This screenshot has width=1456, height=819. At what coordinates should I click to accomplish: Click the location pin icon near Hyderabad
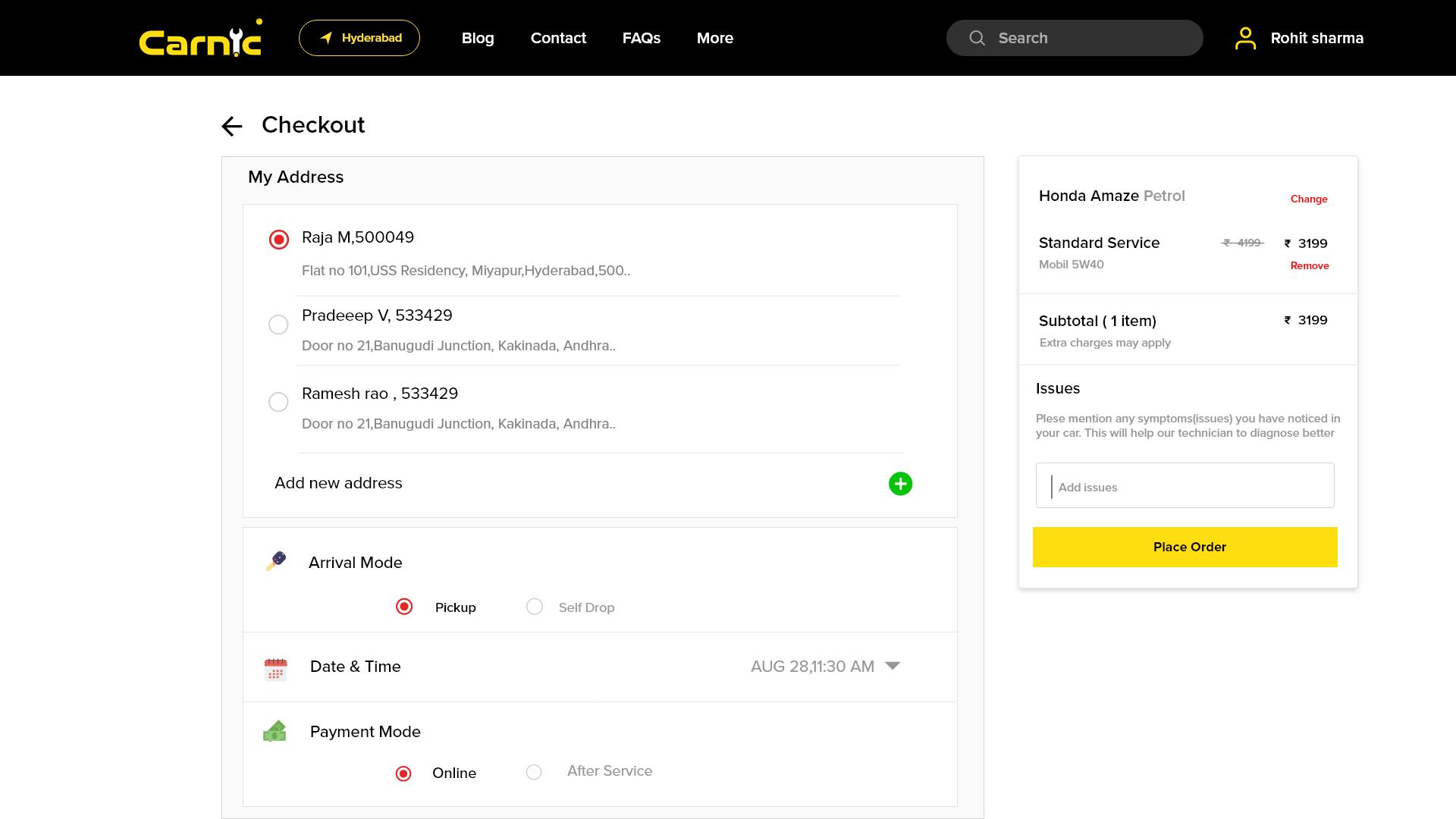pyautogui.click(x=327, y=36)
